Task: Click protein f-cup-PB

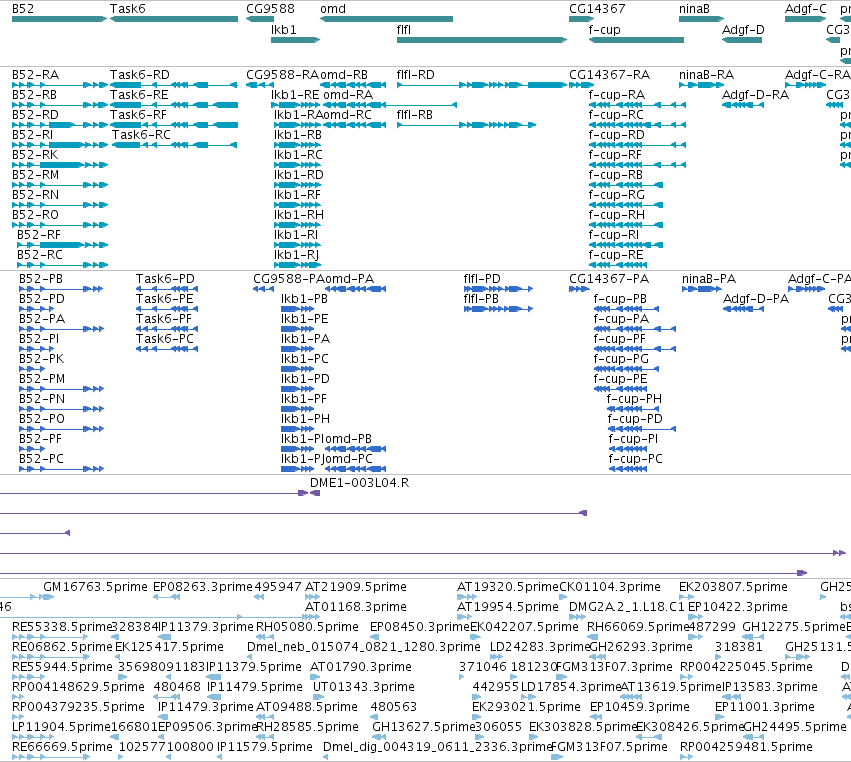Action: (x=620, y=299)
